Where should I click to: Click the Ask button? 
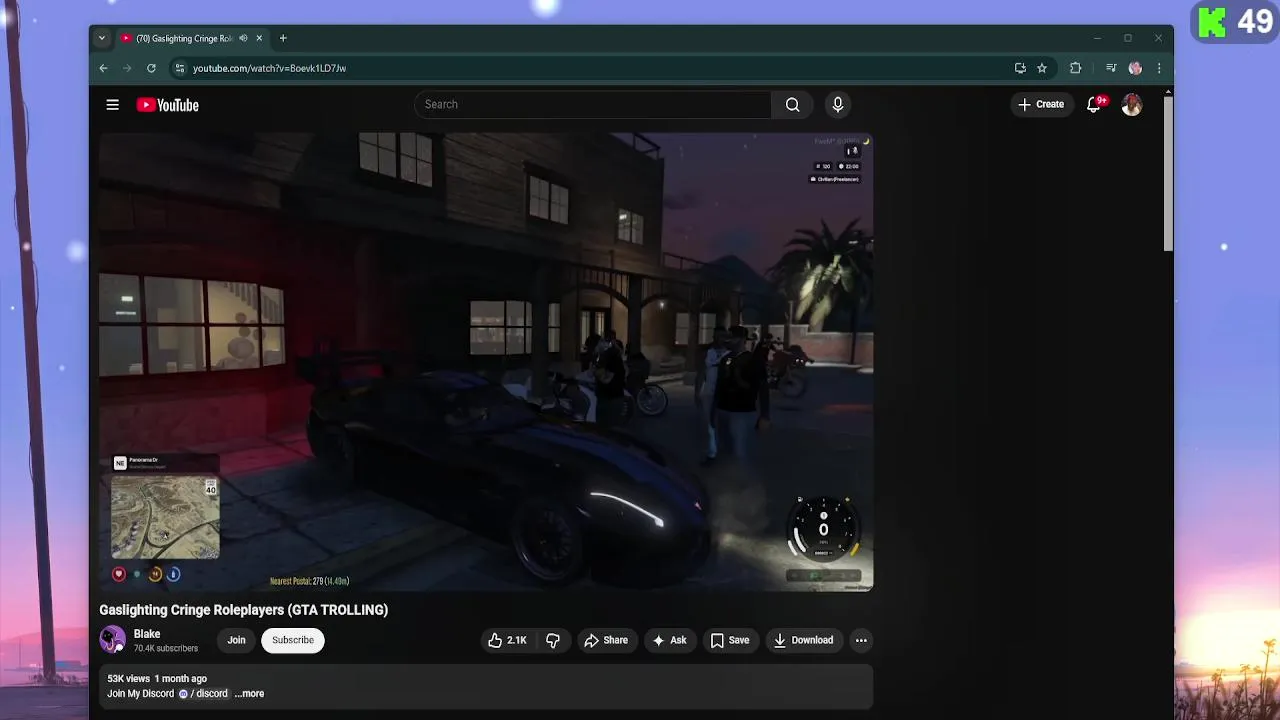pyautogui.click(x=669, y=640)
